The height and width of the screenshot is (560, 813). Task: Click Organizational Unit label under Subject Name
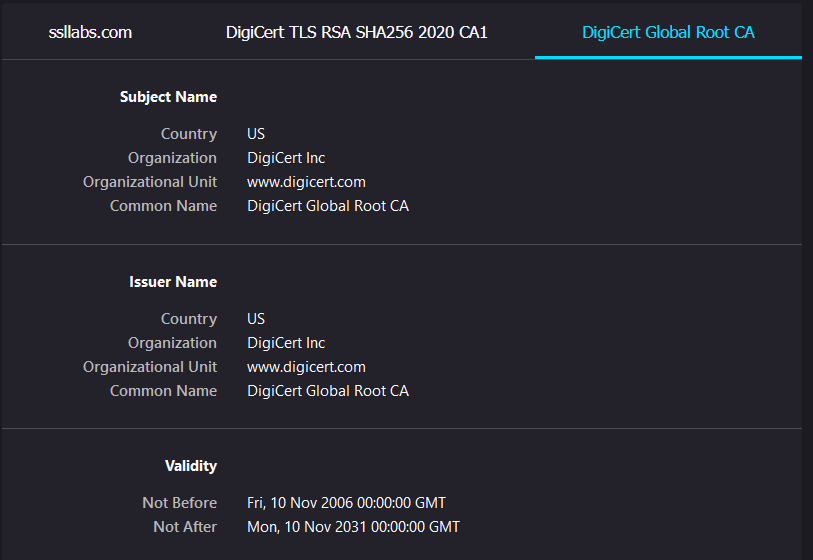point(150,182)
